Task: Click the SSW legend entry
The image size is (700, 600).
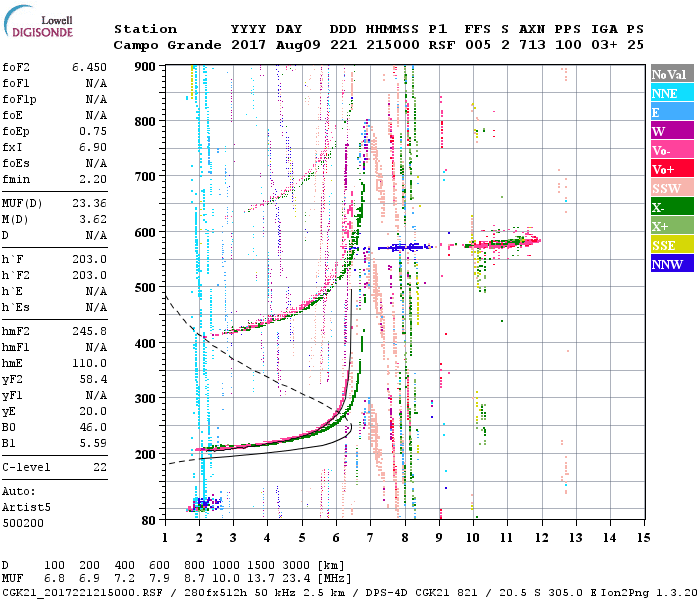Action: 671,188
